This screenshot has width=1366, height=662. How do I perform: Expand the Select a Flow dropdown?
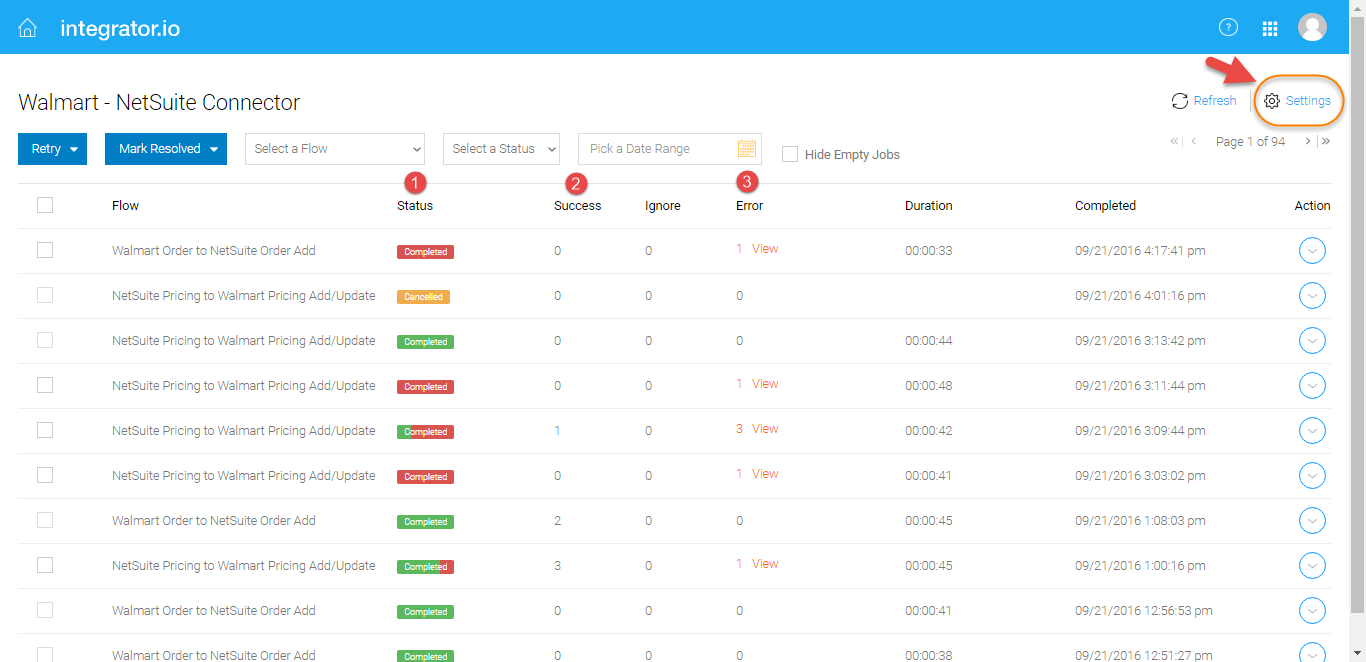(x=335, y=149)
